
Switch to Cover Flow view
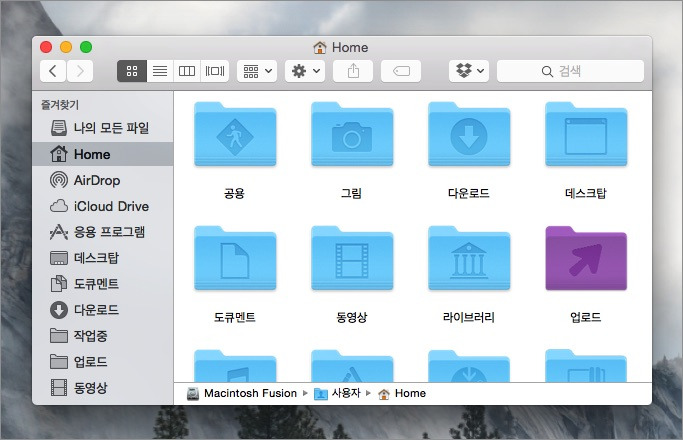[x=215, y=71]
